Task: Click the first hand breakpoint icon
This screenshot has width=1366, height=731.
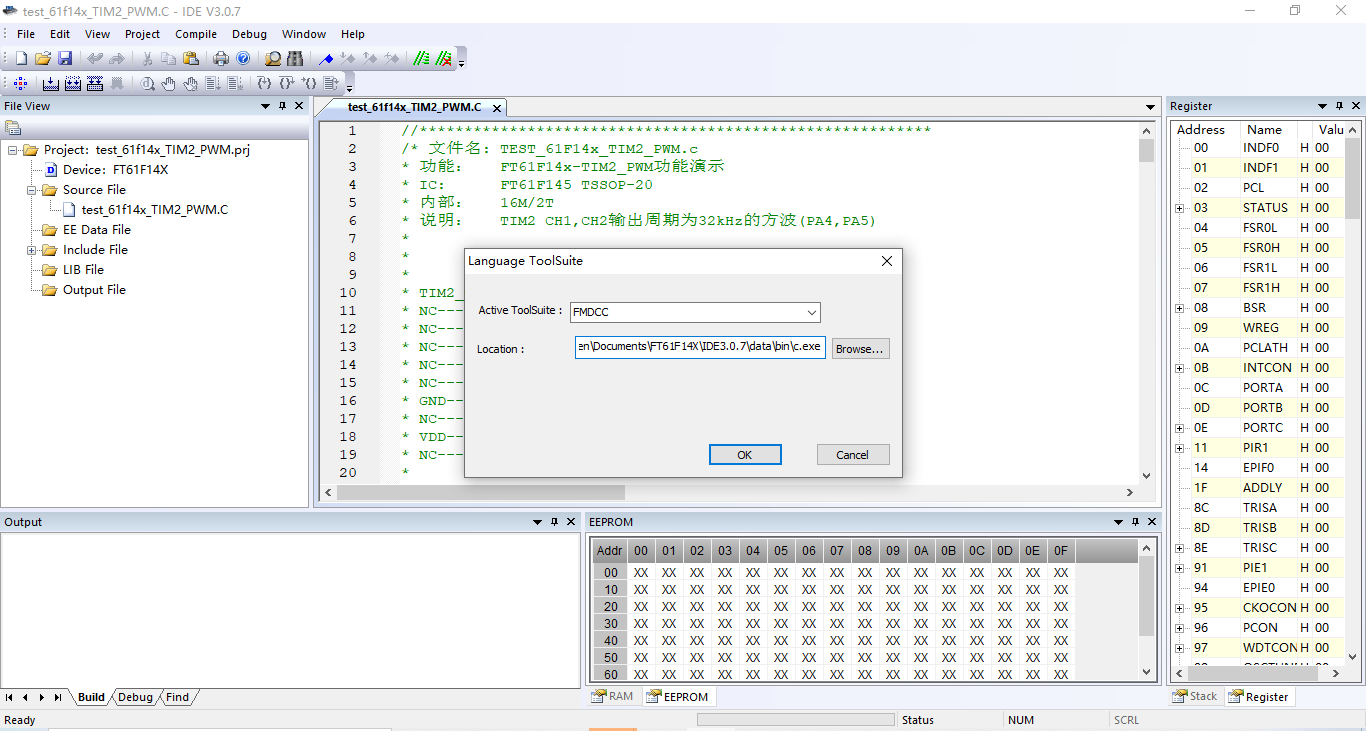Action: click(169, 83)
